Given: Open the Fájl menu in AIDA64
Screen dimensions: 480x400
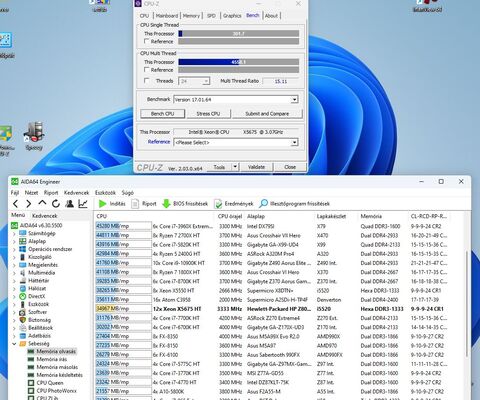Looking at the screenshot, I should point(15,193).
